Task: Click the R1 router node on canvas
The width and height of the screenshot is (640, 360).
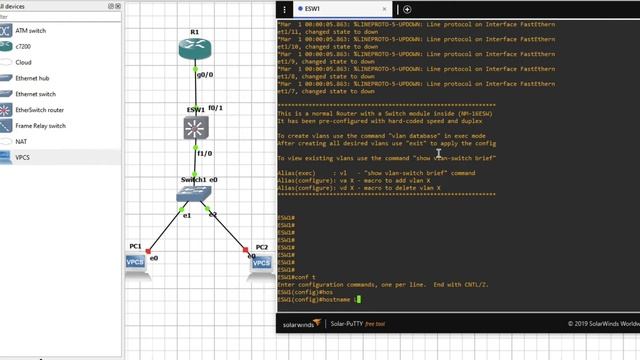Action: (x=195, y=49)
